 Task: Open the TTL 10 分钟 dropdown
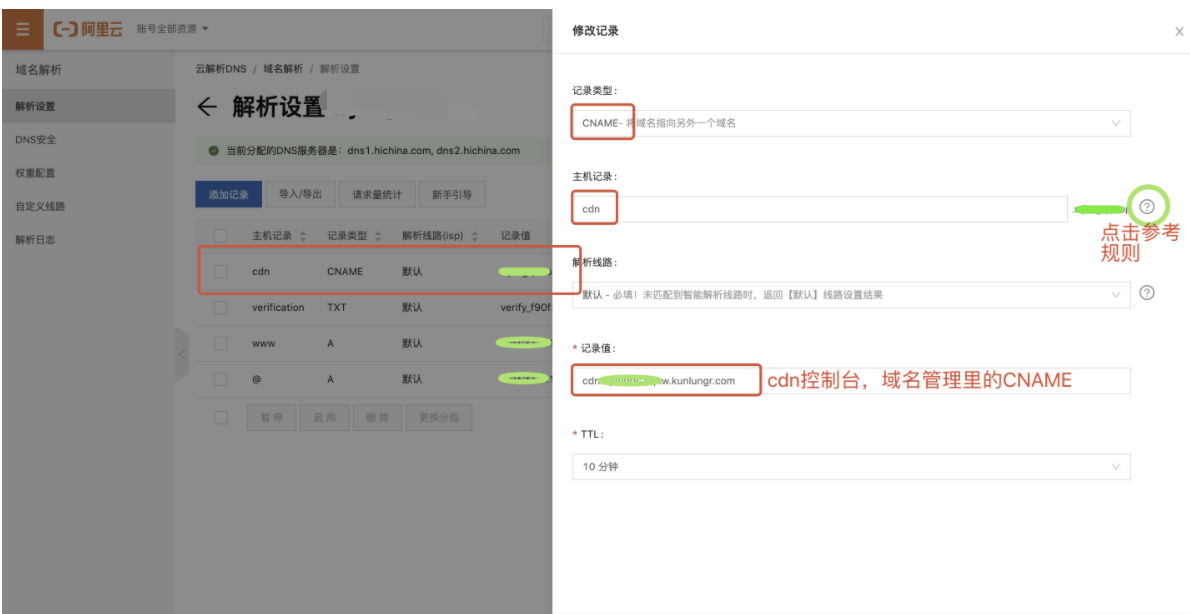[850, 467]
